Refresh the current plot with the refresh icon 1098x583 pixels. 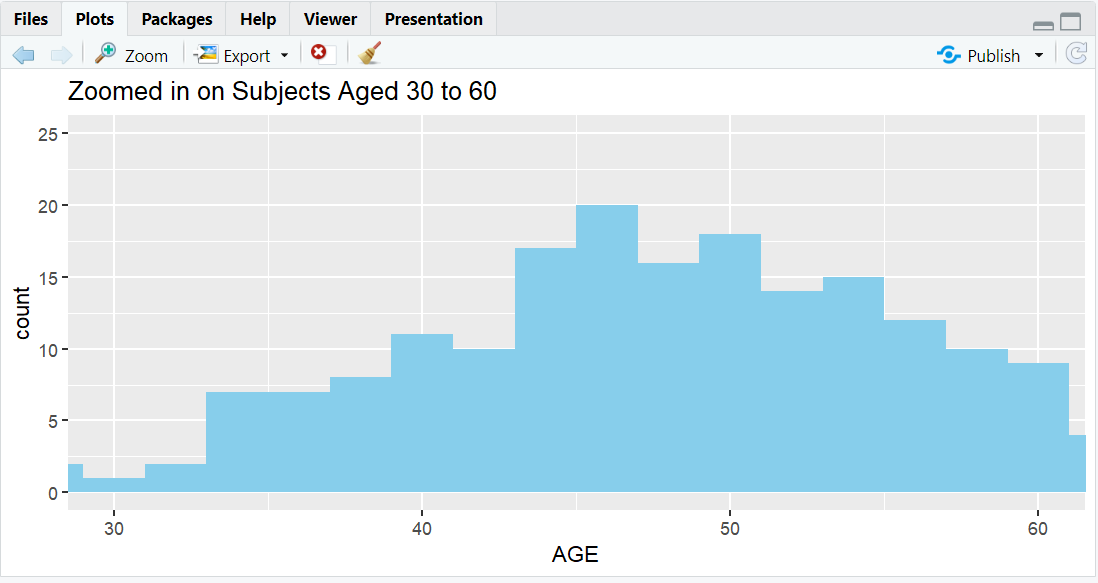1077,55
